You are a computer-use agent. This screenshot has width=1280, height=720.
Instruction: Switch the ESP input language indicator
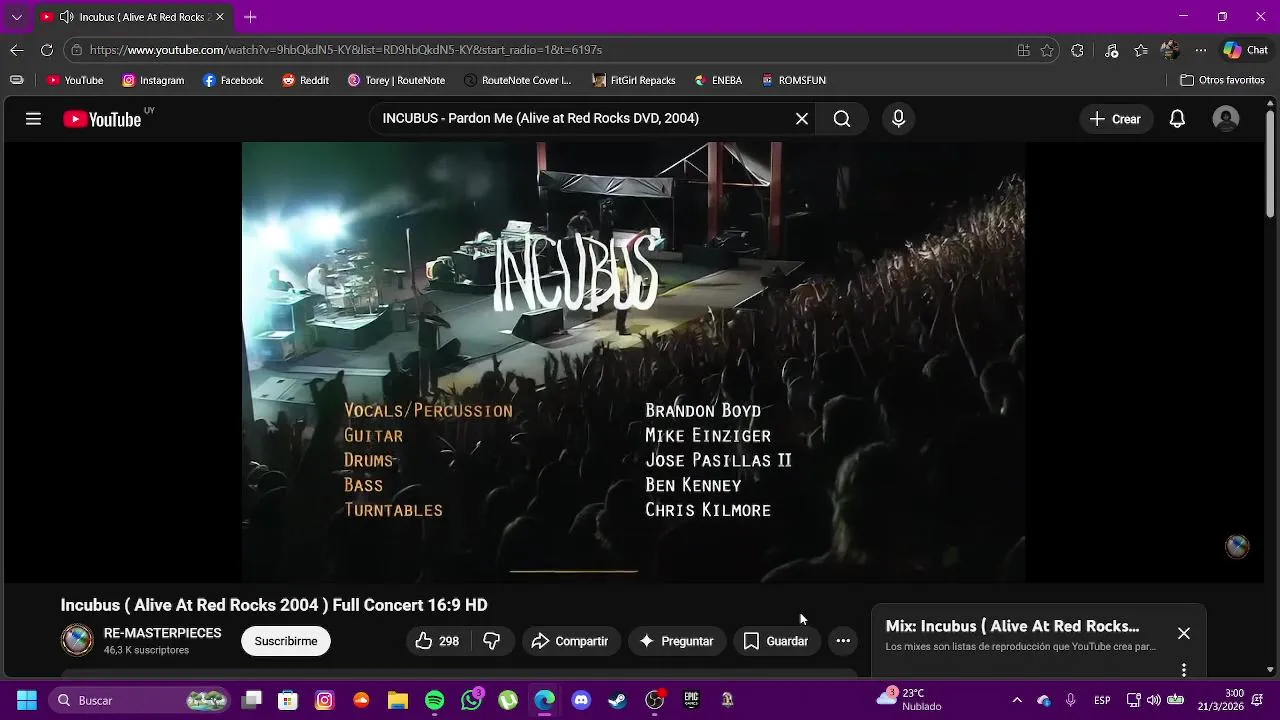click(1102, 700)
